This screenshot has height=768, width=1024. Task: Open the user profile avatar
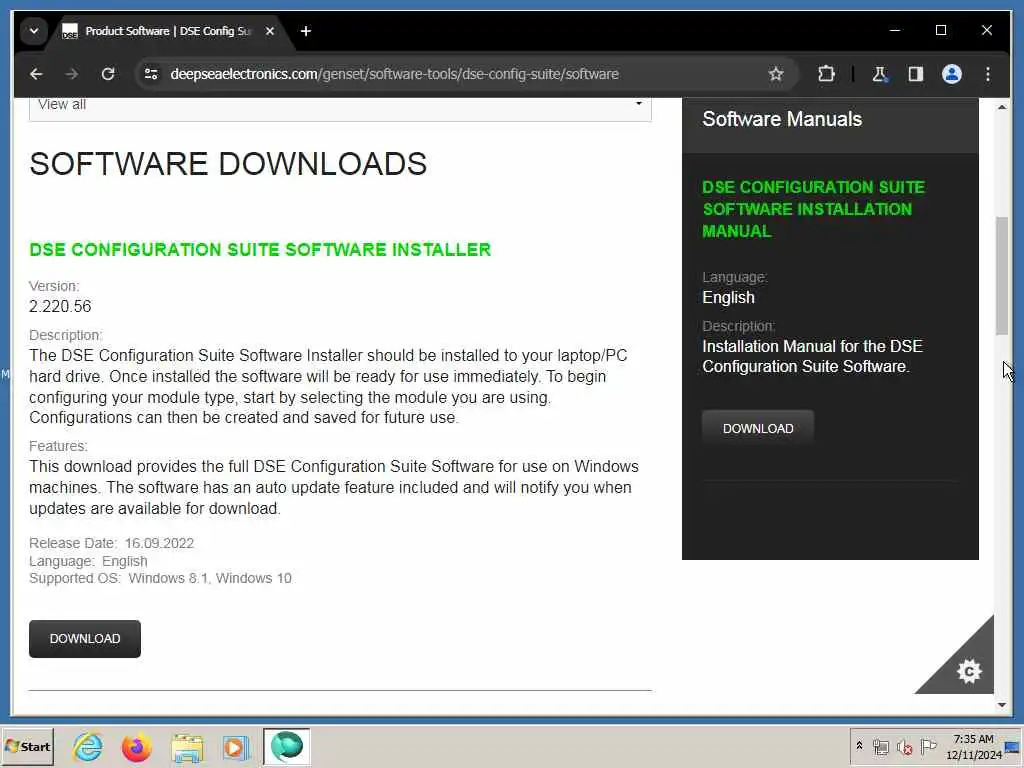(952, 74)
